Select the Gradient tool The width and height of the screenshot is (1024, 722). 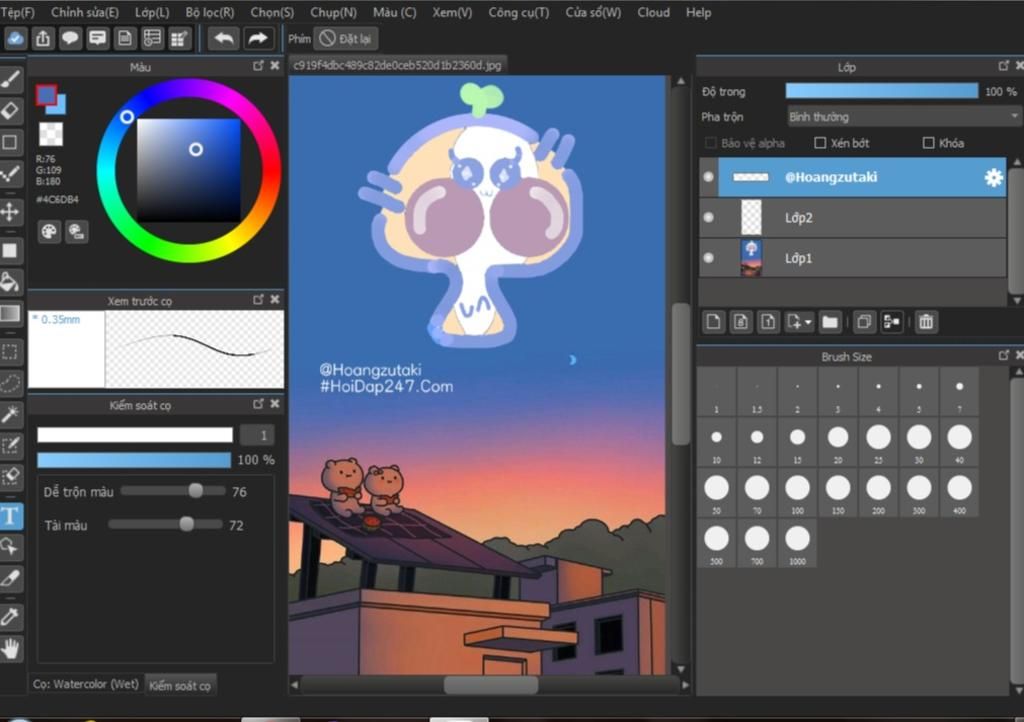[10, 313]
